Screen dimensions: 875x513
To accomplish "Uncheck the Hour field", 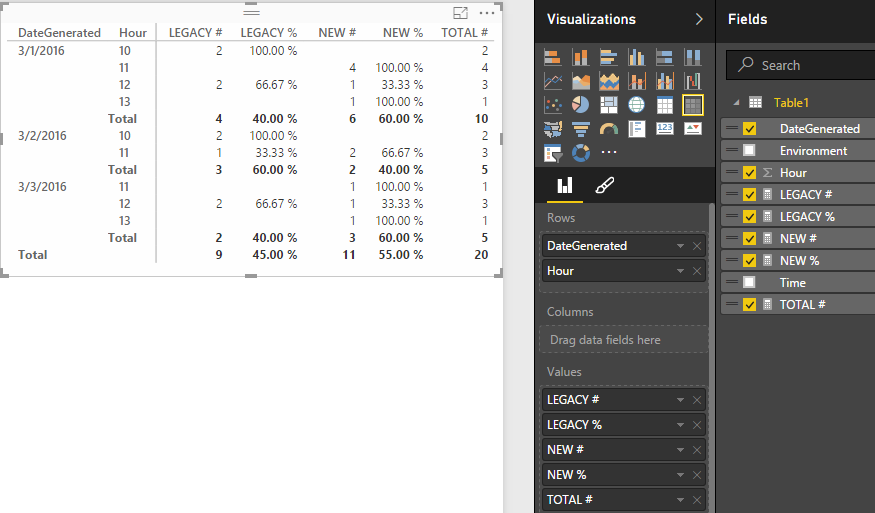I will (749, 172).
